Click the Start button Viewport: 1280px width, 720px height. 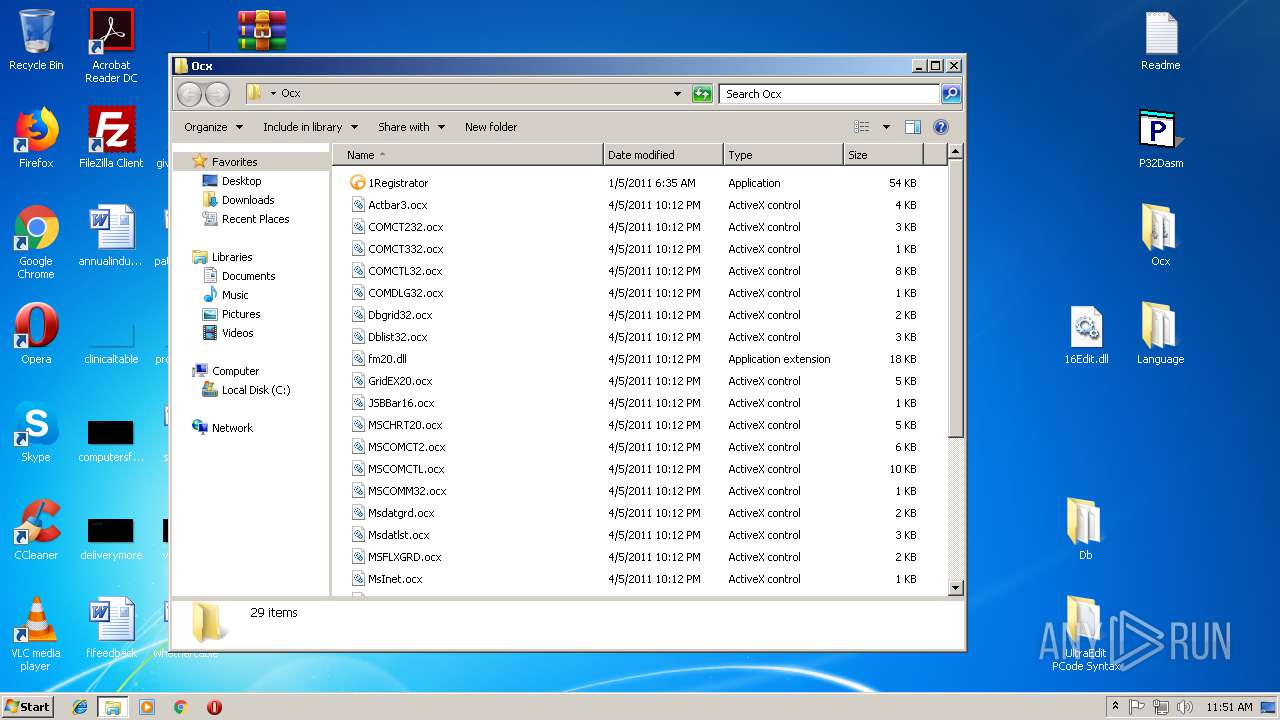[x=28, y=706]
